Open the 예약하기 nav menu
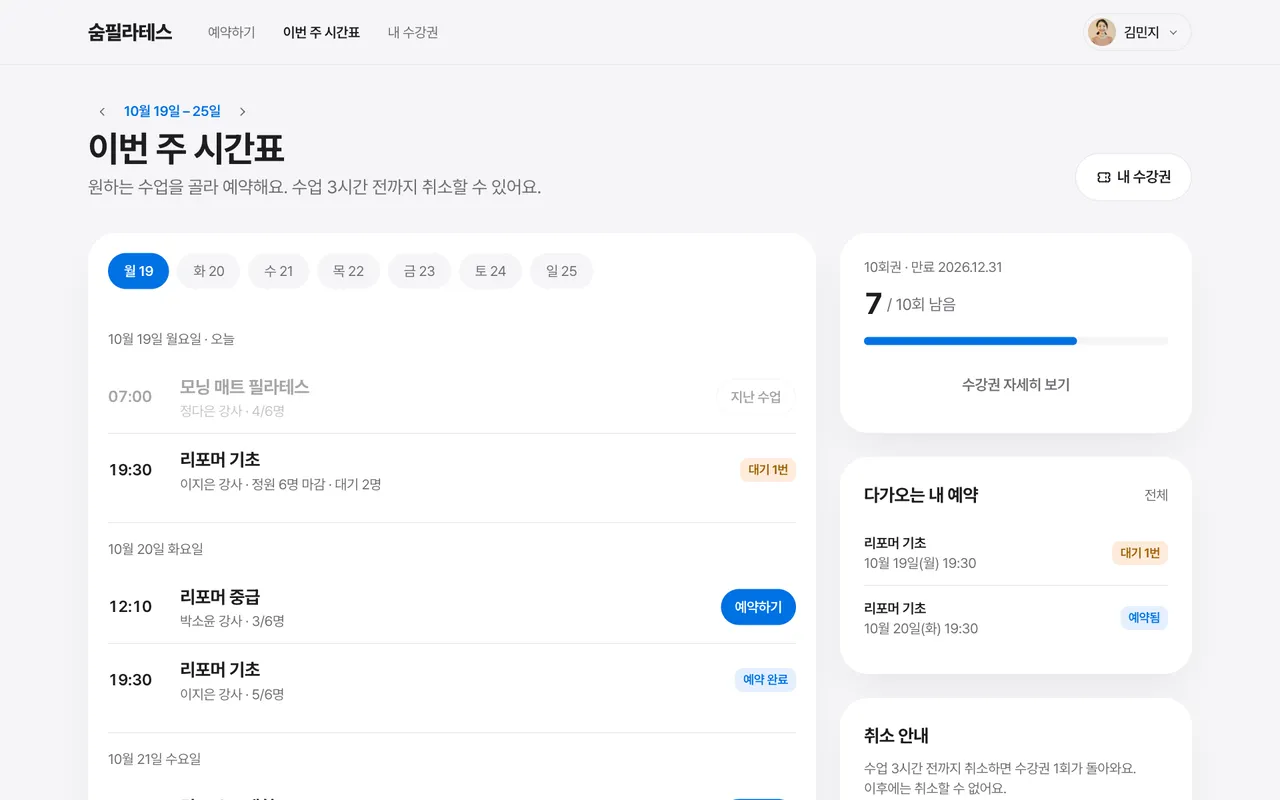The image size is (1280, 800). [x=231, y=32]
